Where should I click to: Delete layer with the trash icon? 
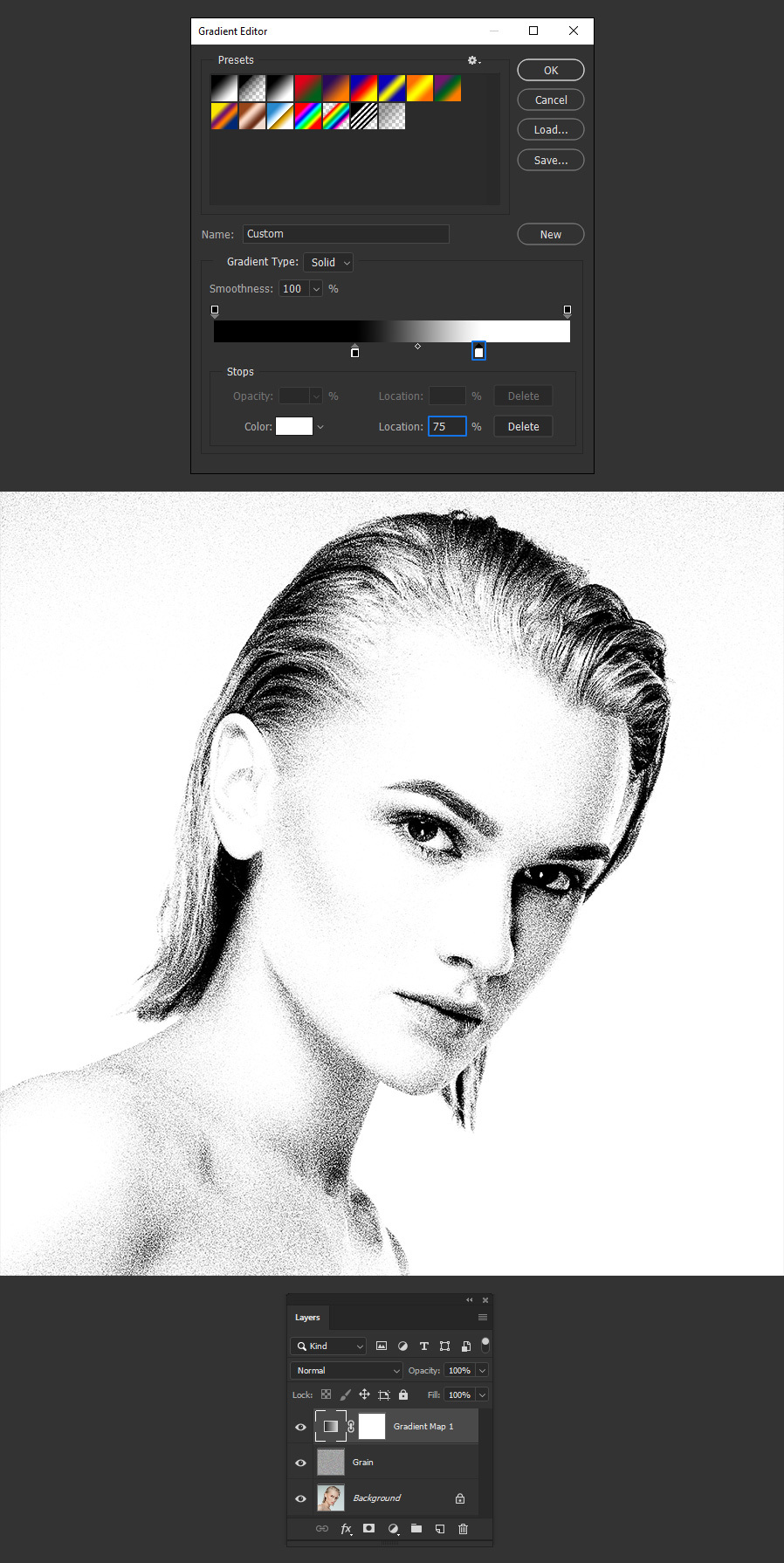464,1528
